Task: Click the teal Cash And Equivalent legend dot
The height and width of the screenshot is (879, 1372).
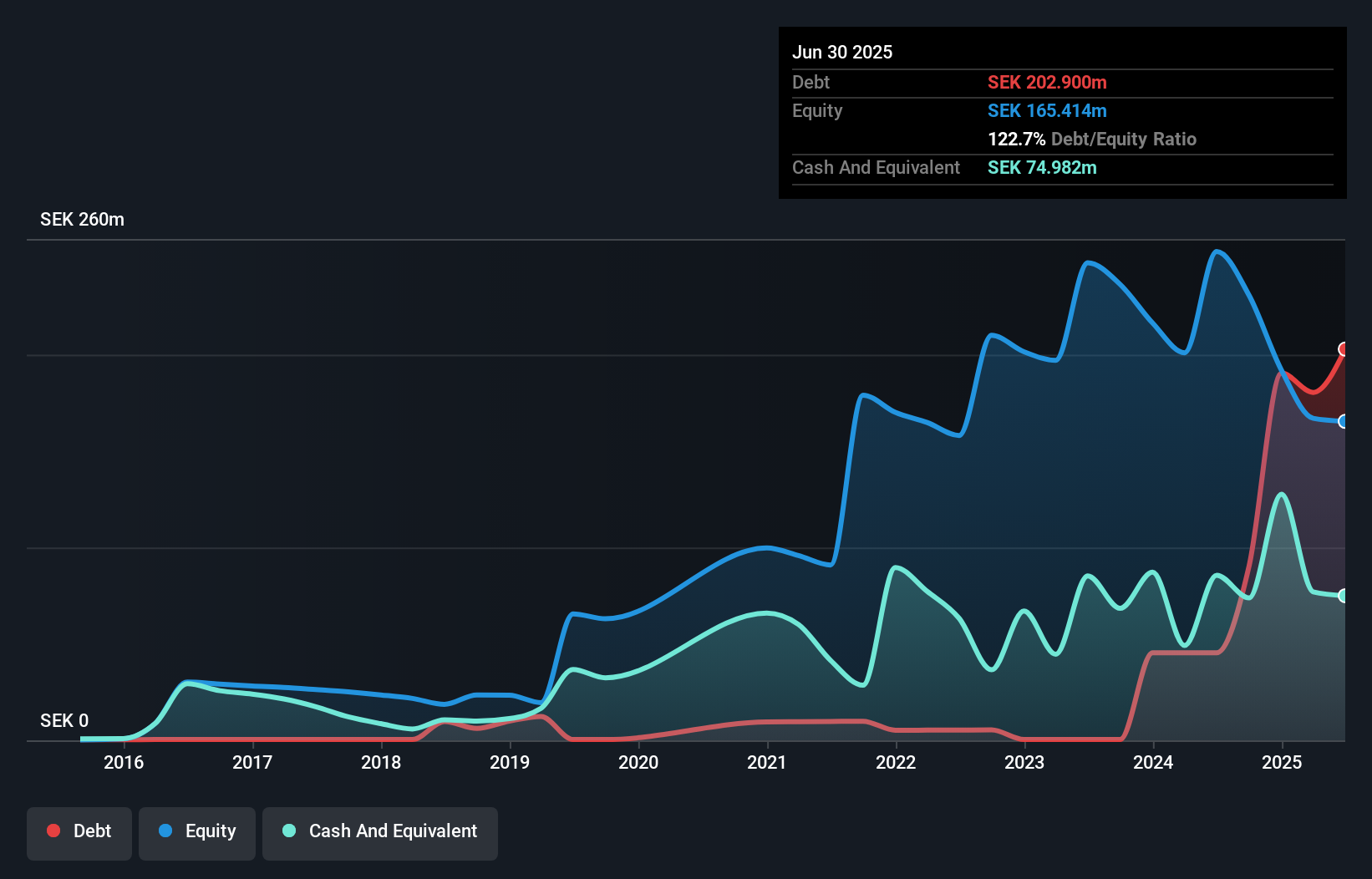Action: (x=288, y=831)
